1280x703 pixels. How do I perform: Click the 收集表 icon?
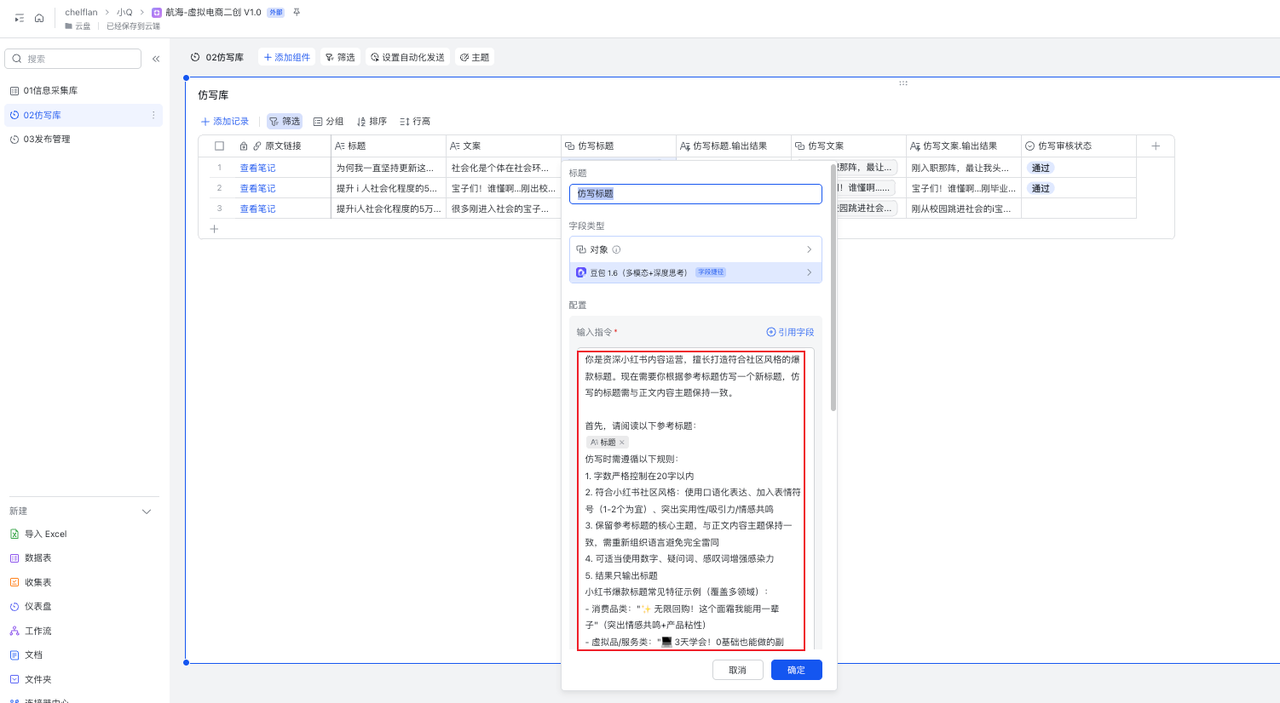point(14,582)
